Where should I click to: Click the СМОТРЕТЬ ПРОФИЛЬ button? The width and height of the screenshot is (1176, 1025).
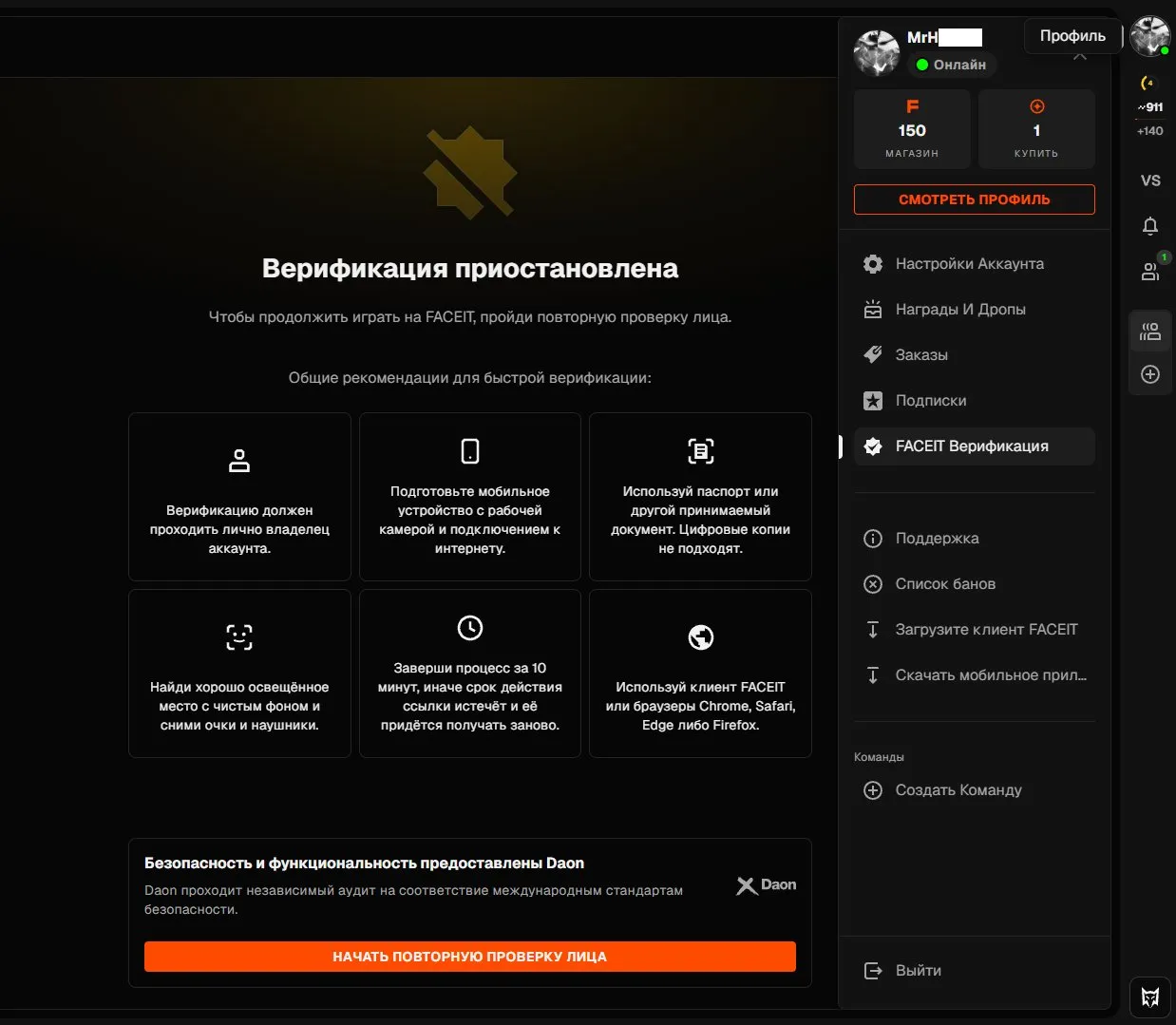coord(975,199)
